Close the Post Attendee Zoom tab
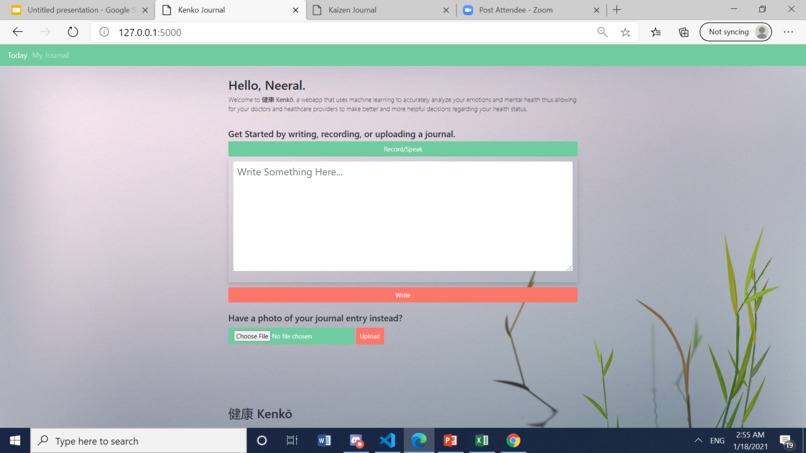Image resolution: width=806 pixels, height=453 pixels. tap(596, 10)
